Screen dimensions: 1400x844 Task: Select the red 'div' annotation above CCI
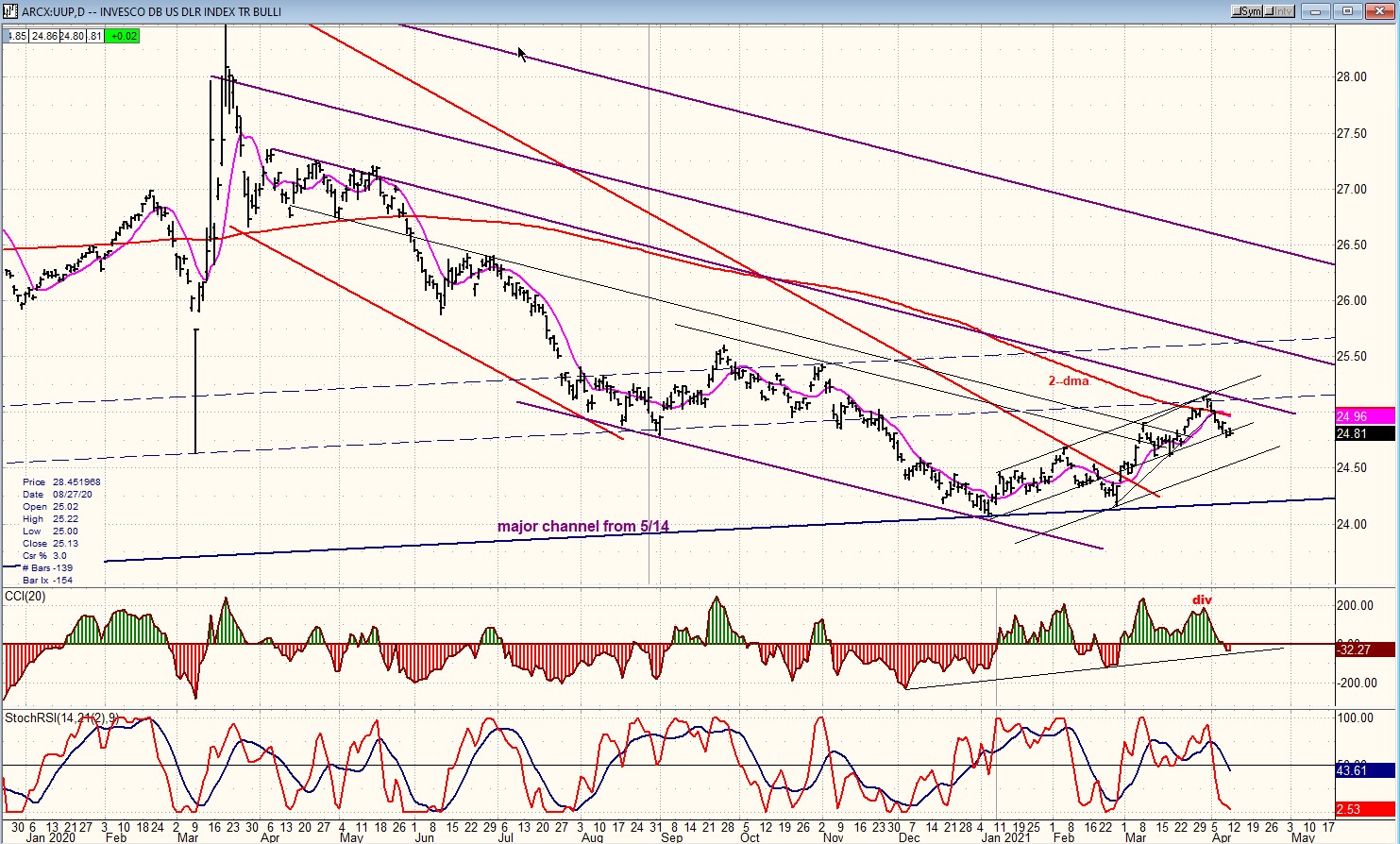click(1202, 599)
